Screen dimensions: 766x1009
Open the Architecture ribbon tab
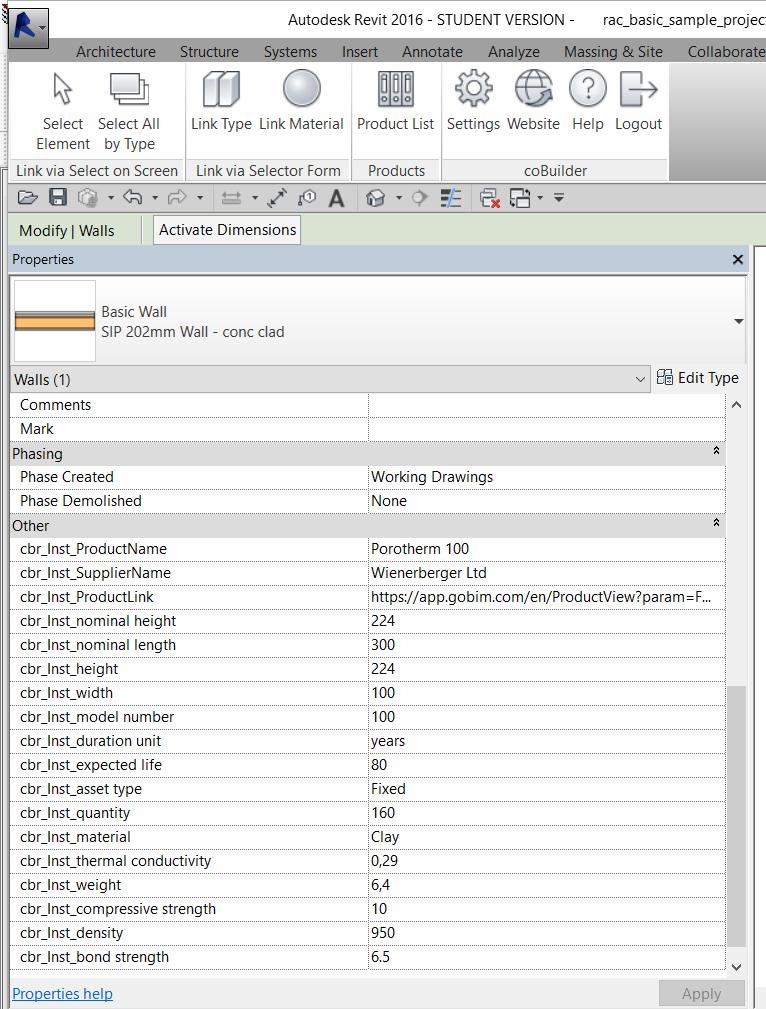(x=116, y=51)
